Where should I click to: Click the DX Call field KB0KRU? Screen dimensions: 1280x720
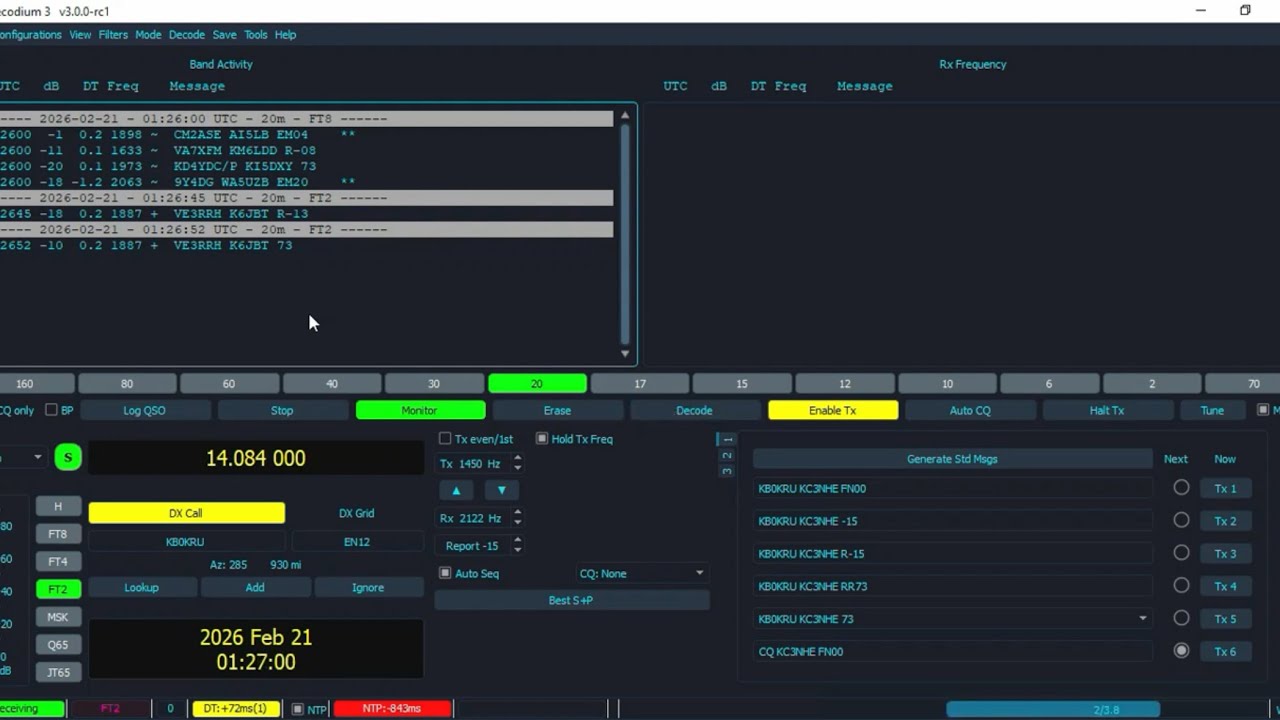[x=185, y=542]
